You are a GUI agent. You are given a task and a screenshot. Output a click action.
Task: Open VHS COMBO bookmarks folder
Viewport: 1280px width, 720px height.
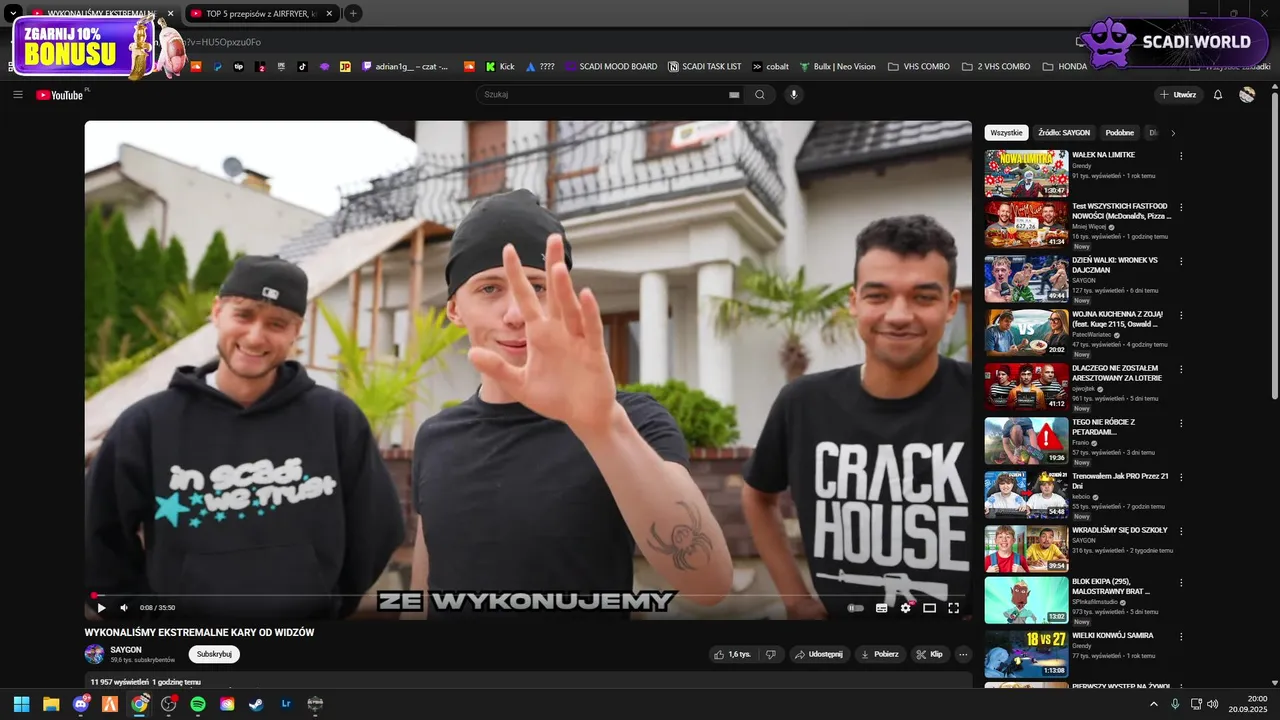point(918,67)
